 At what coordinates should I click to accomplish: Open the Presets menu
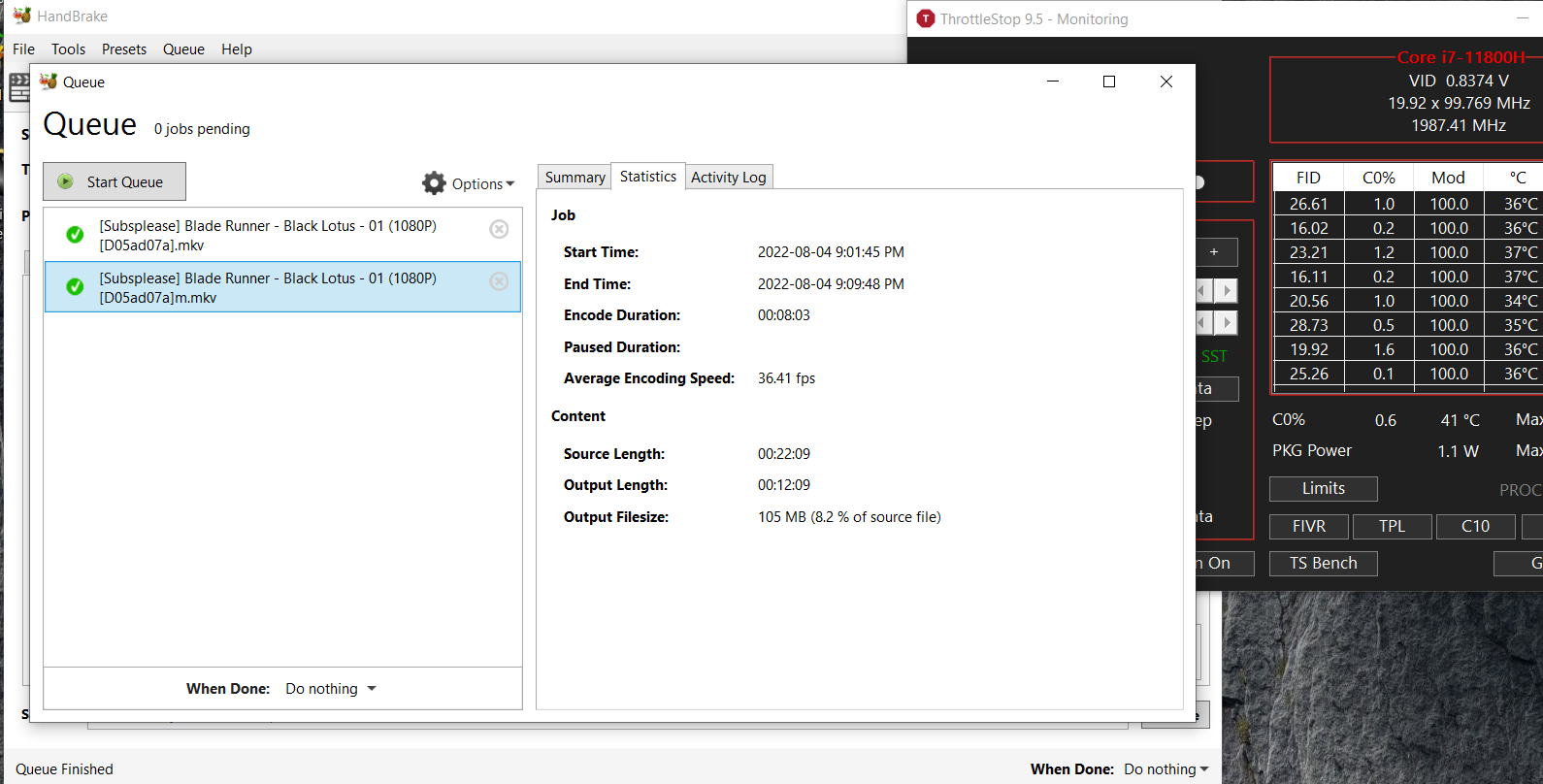[124, 49]
